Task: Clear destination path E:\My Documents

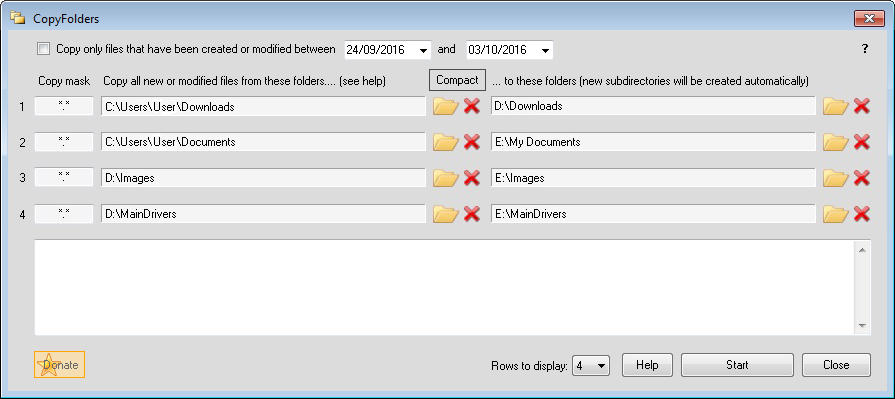Action: [x=861, y=142]
